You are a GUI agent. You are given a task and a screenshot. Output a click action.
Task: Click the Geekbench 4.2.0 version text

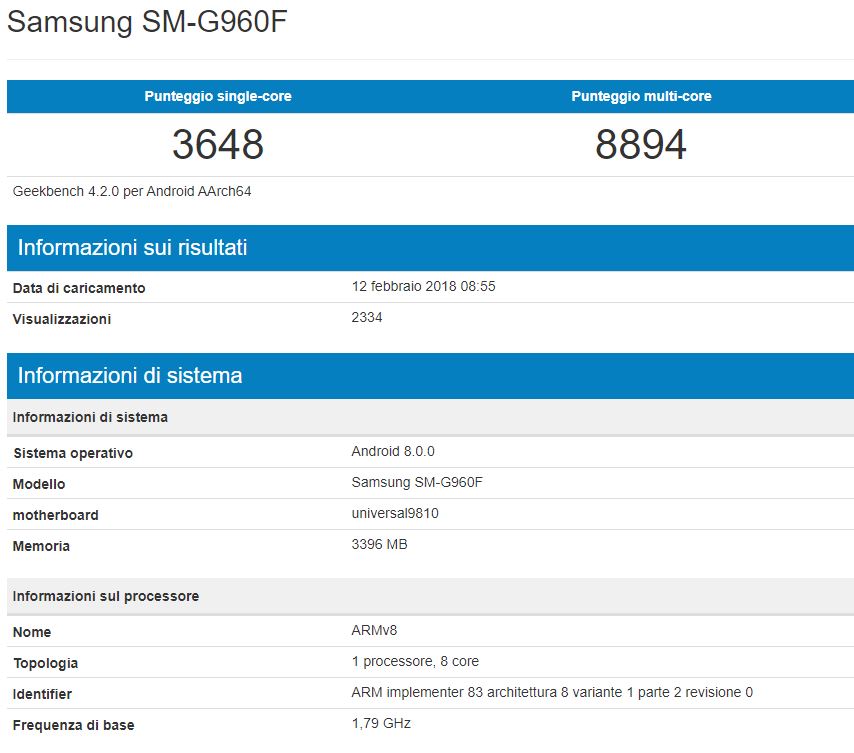pyautogui.click(x=132, y=191)
